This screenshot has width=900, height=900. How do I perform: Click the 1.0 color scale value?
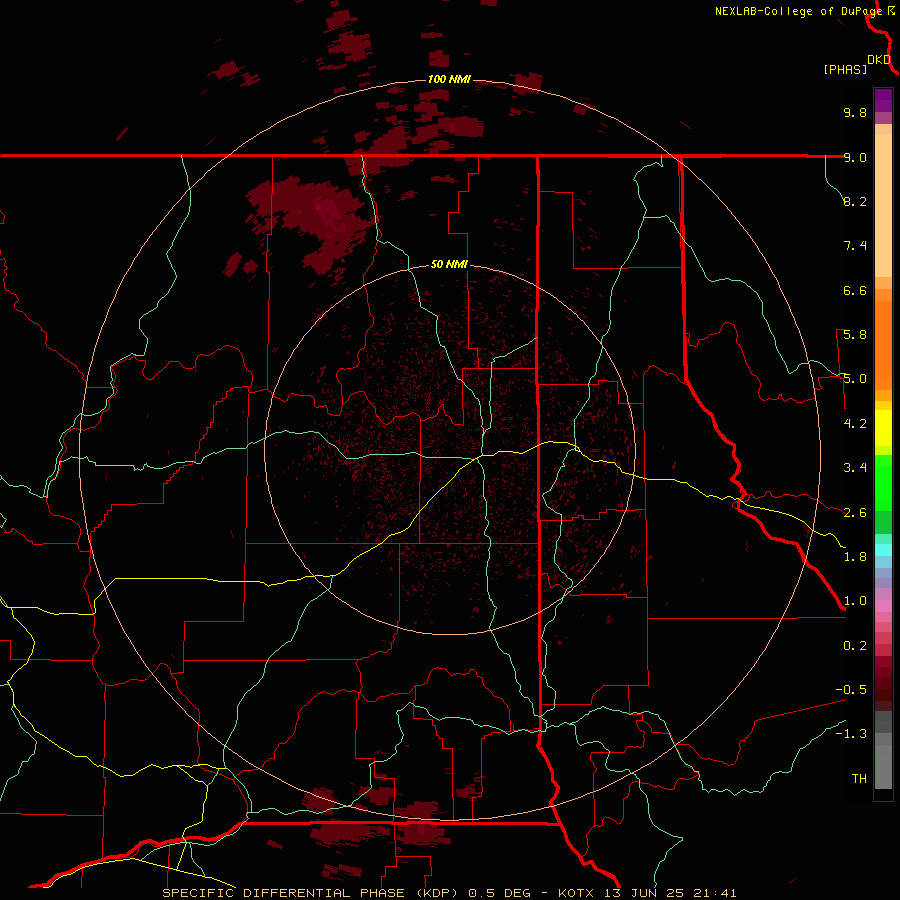tap(855, 601)
